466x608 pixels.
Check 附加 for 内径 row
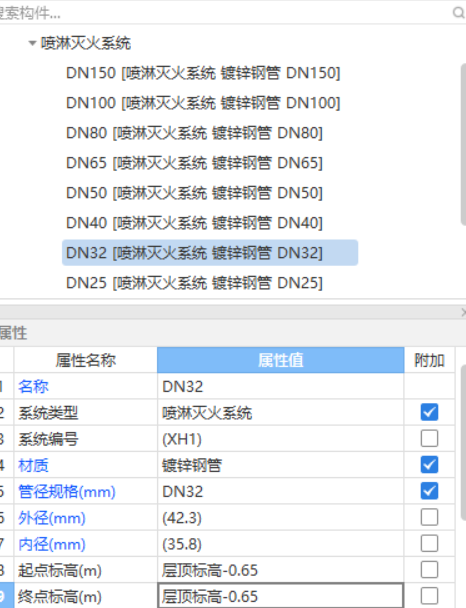pyautogui.click(x=429, y=544)
